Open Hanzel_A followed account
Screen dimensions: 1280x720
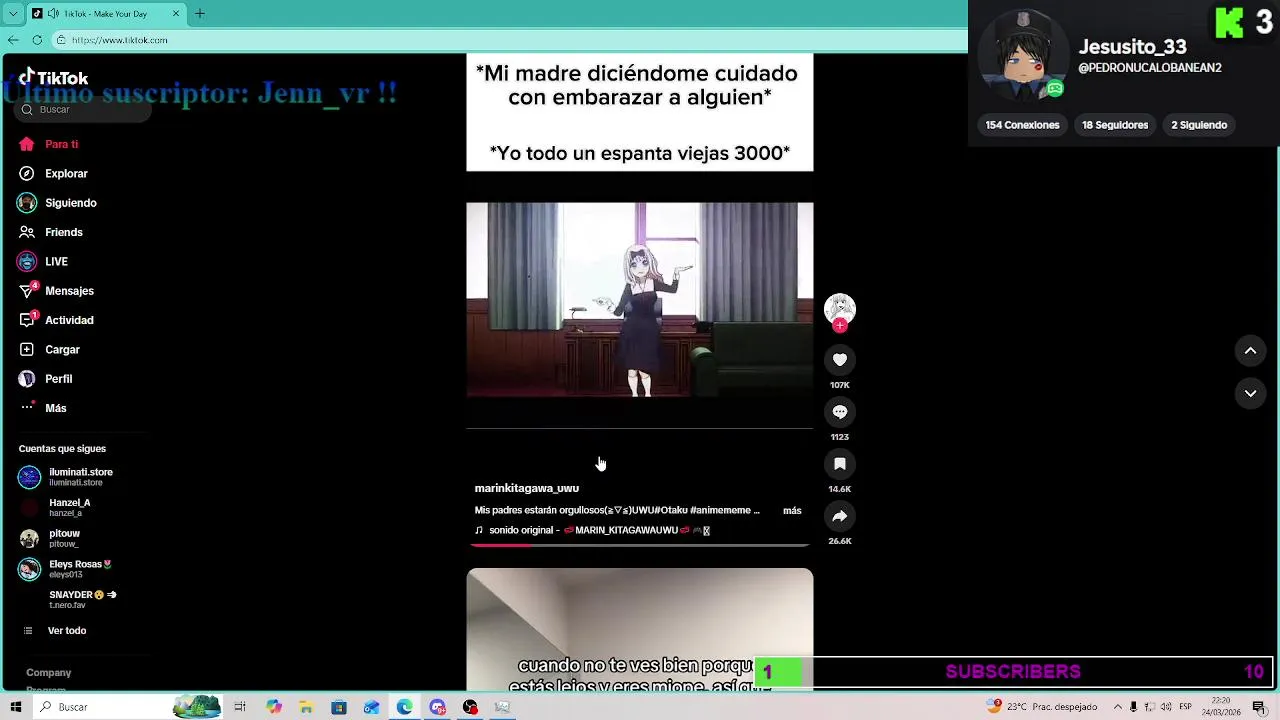tap(56, 508)
